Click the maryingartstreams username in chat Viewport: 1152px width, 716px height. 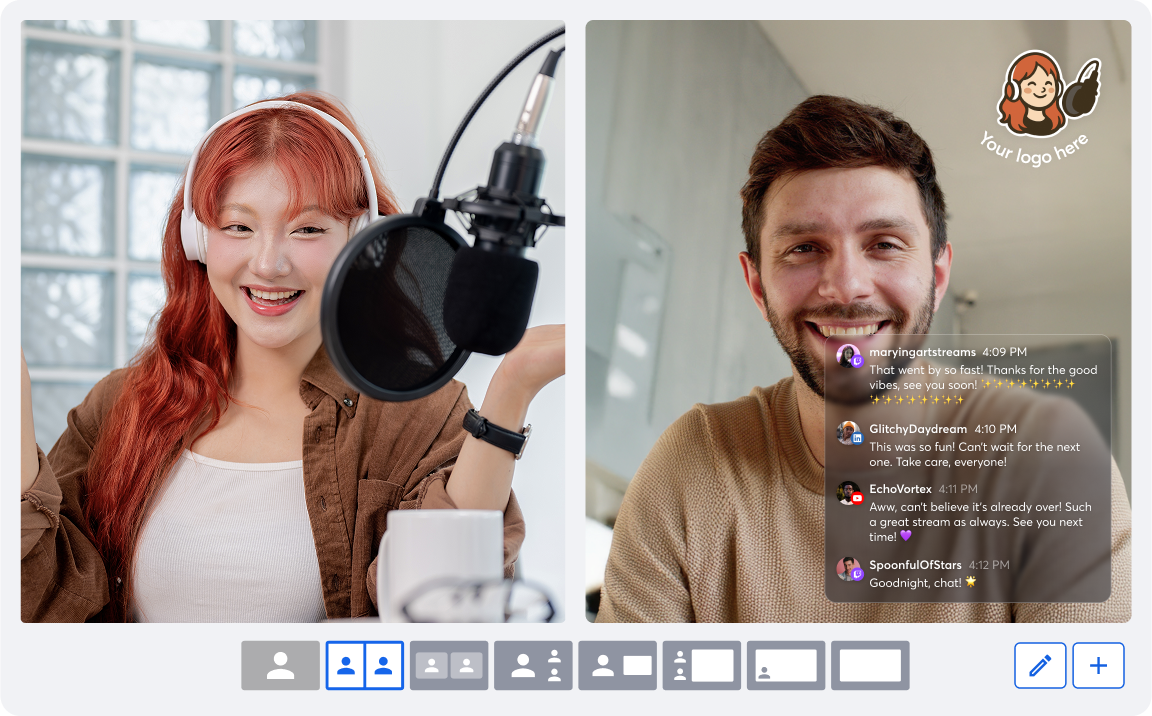921,352
